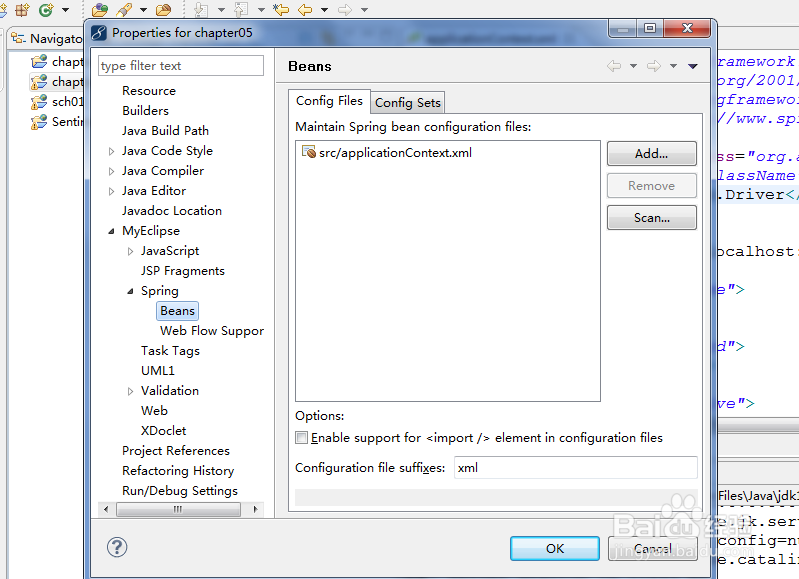Click the New Java Package toolbar icon
Viewport: 799px width, 579px height.
22,10
